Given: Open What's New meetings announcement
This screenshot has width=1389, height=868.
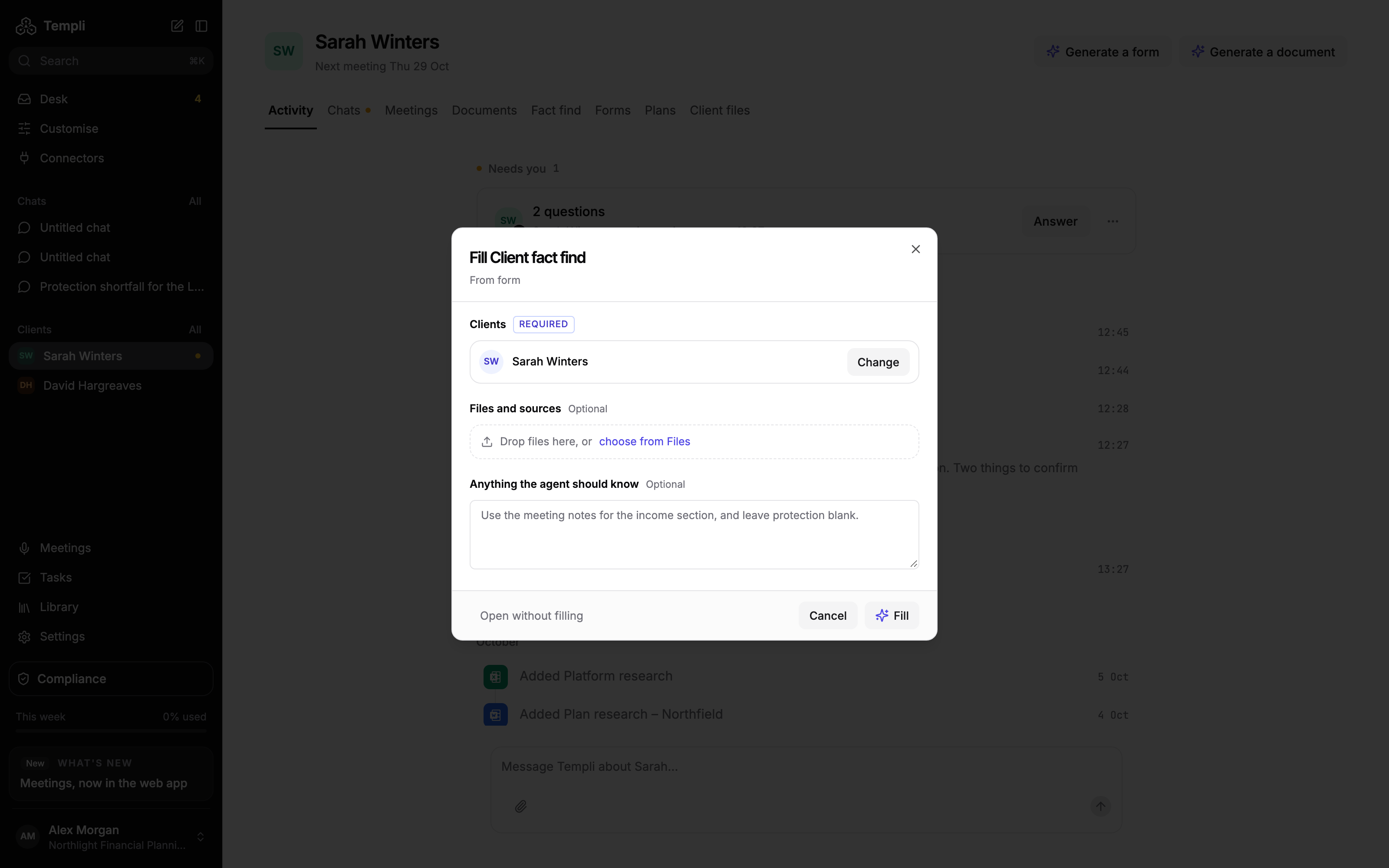Looking at the screenshot, I should coord(111,774).
